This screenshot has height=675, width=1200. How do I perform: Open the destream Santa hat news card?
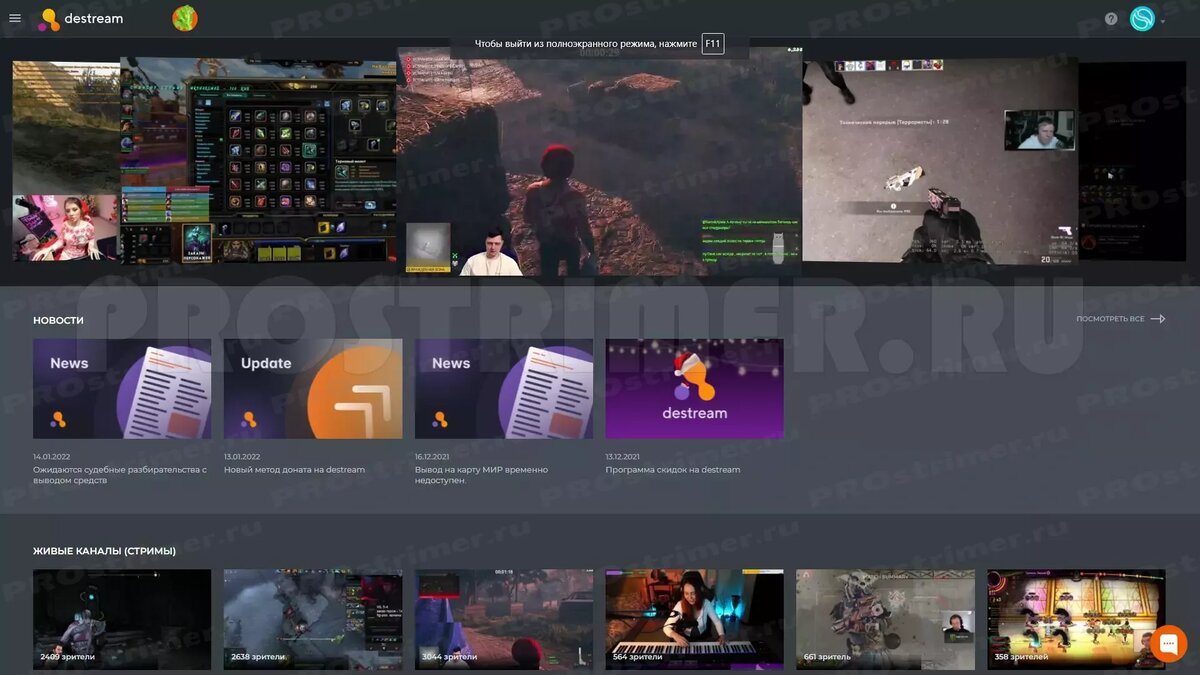click(x=694, y=389)
